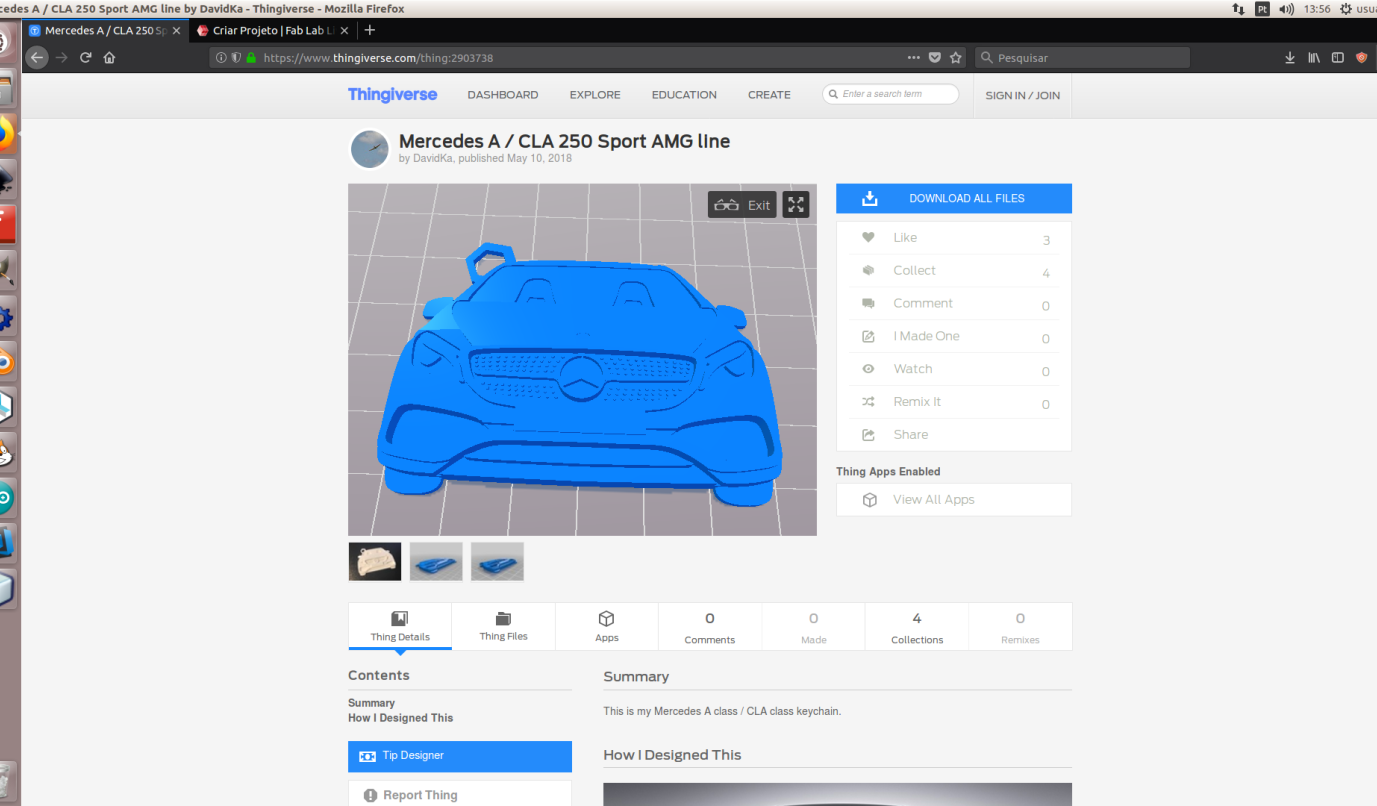
Task: Open Firefox downloads panel
Action: pos(1290,58)
